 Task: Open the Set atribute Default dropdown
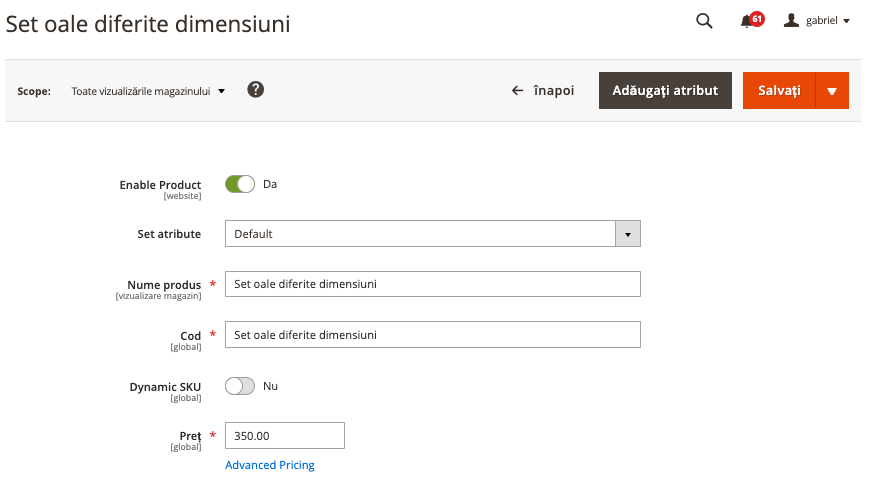pyautogui.click(x=432, y=234)
